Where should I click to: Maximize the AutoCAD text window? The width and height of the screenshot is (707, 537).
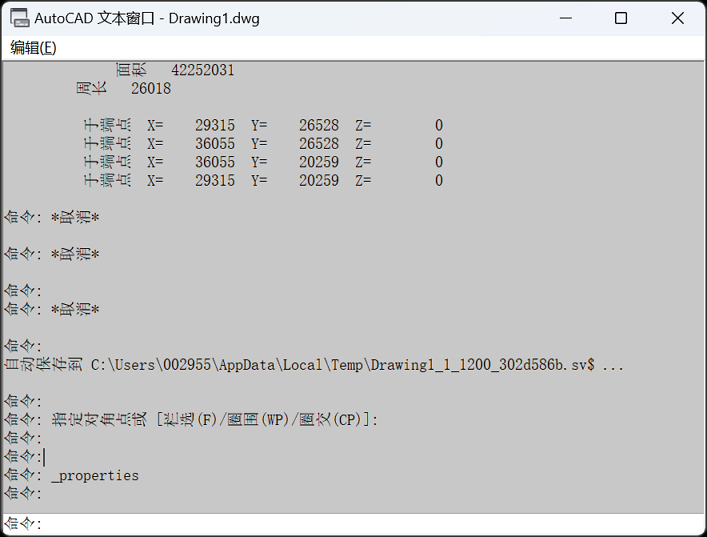point(621,18)
